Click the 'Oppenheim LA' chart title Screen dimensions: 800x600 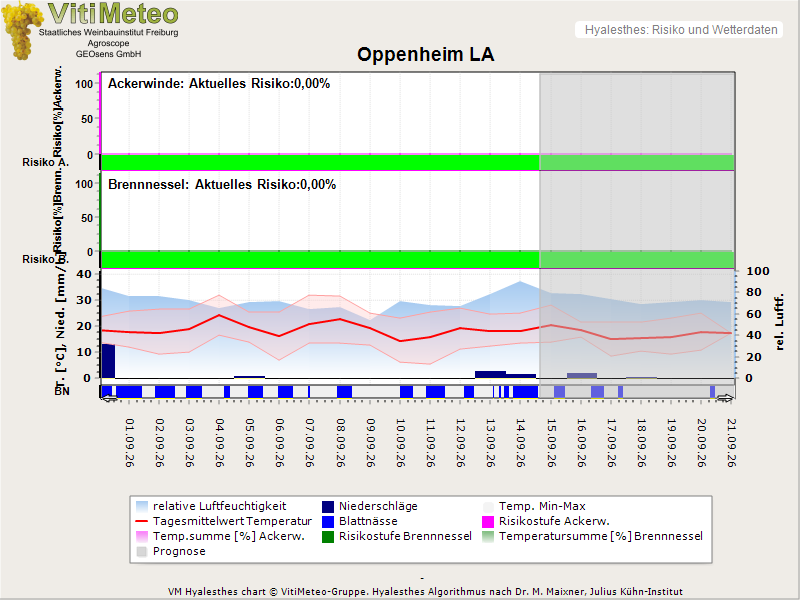(x=426, y=55)
